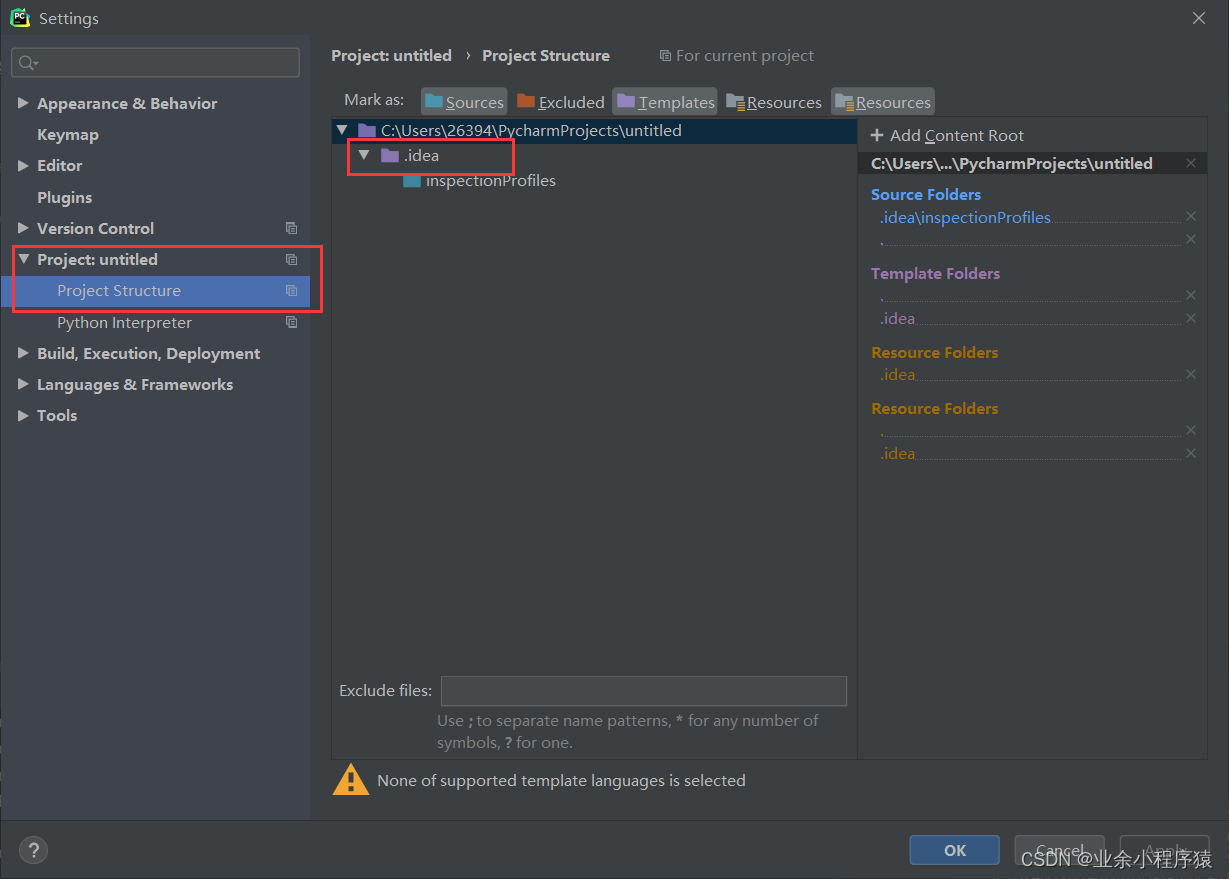Click plus icon of Add Content Root

[877, 135]
